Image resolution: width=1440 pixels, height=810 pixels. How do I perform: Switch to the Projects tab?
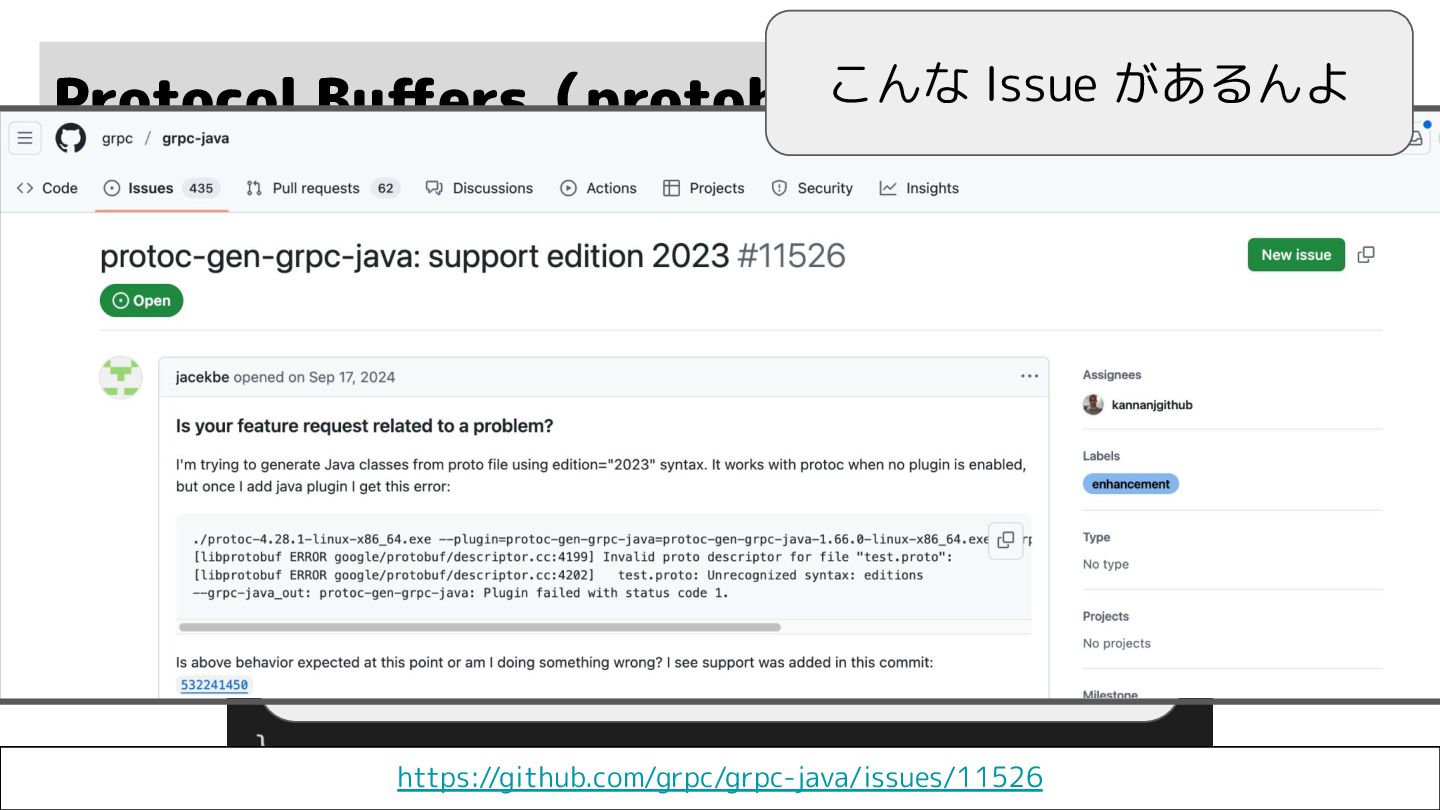704,188
